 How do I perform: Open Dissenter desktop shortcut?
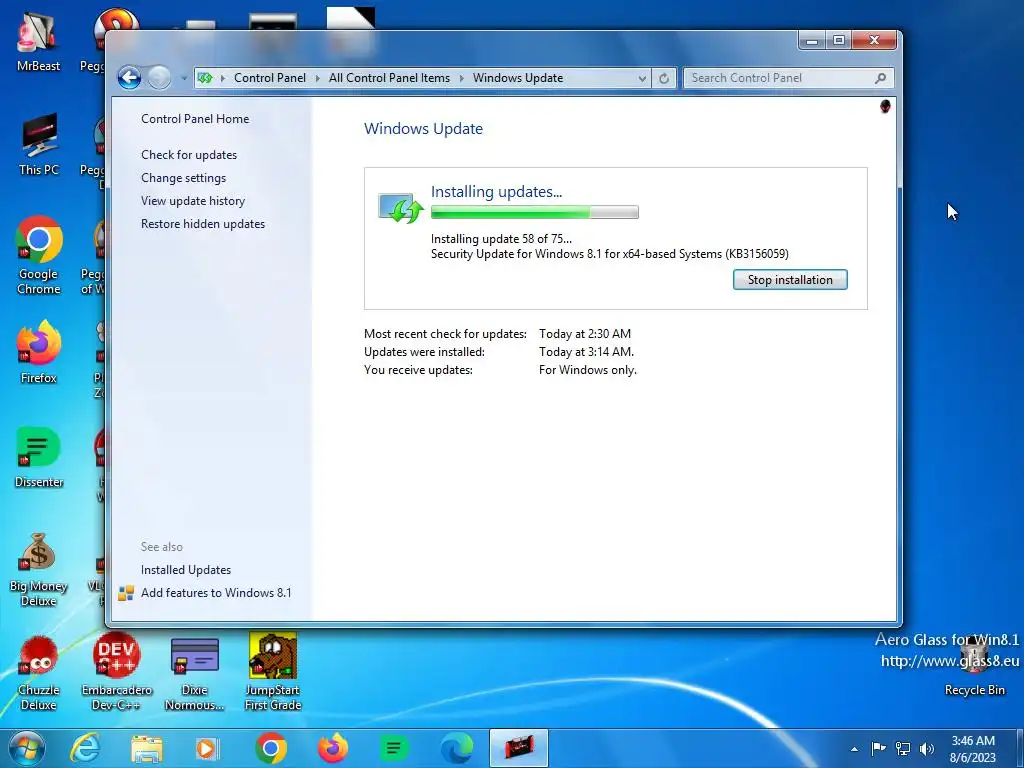click(x=39, y=456)
